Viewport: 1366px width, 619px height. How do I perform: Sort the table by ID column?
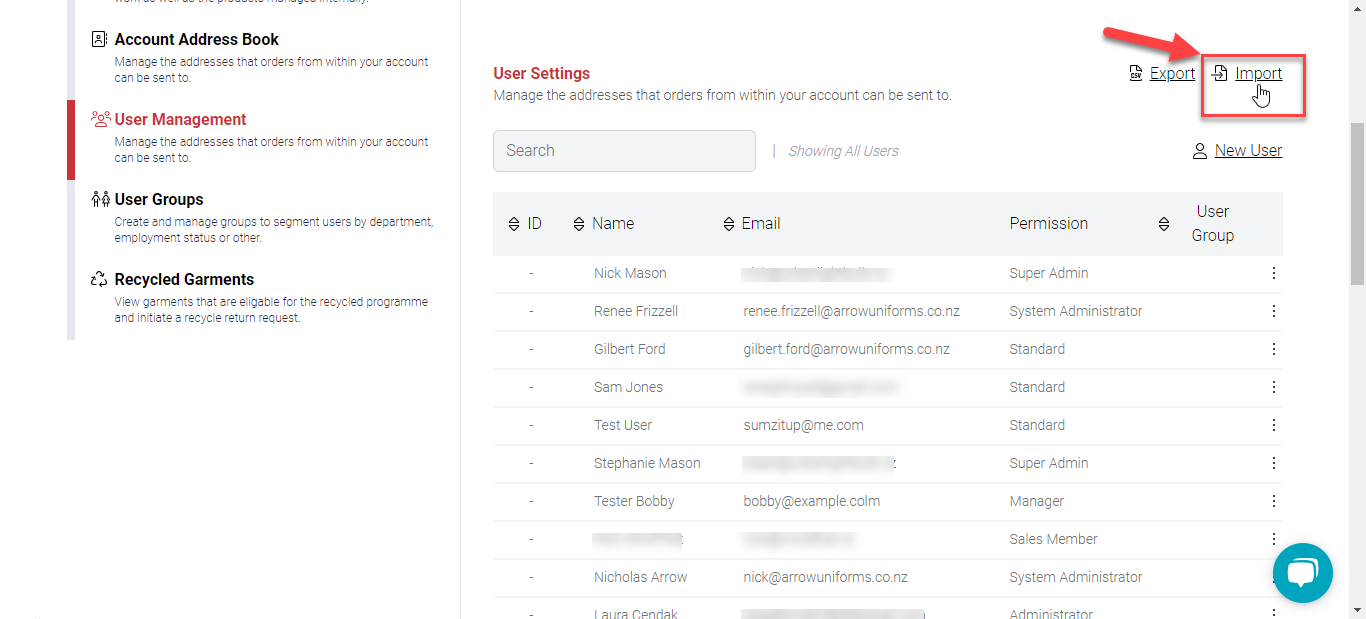pos(514,224)
